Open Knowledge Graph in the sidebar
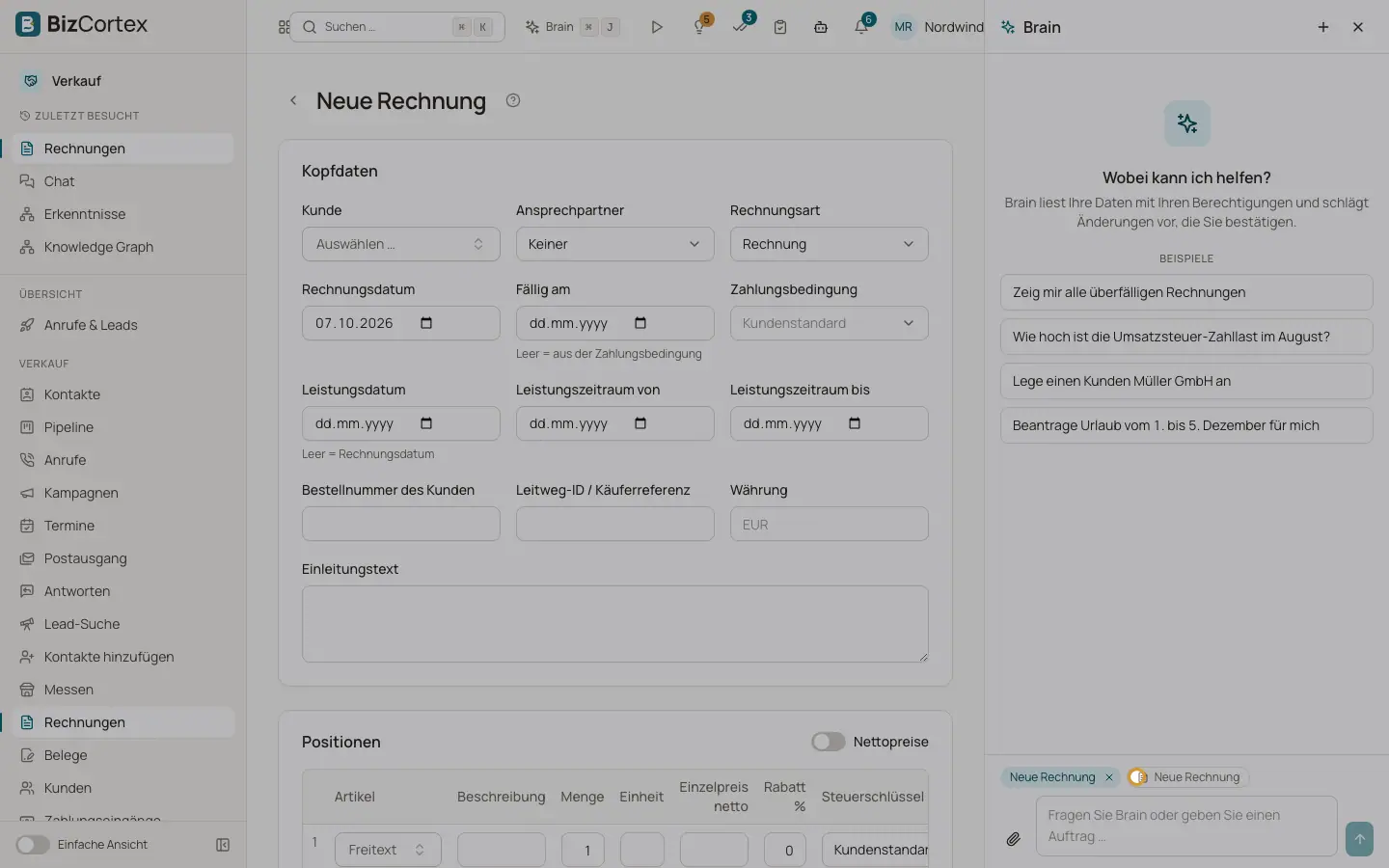Screen dimensions: 1389x868 pyautogui.click(x=98, y=247)
